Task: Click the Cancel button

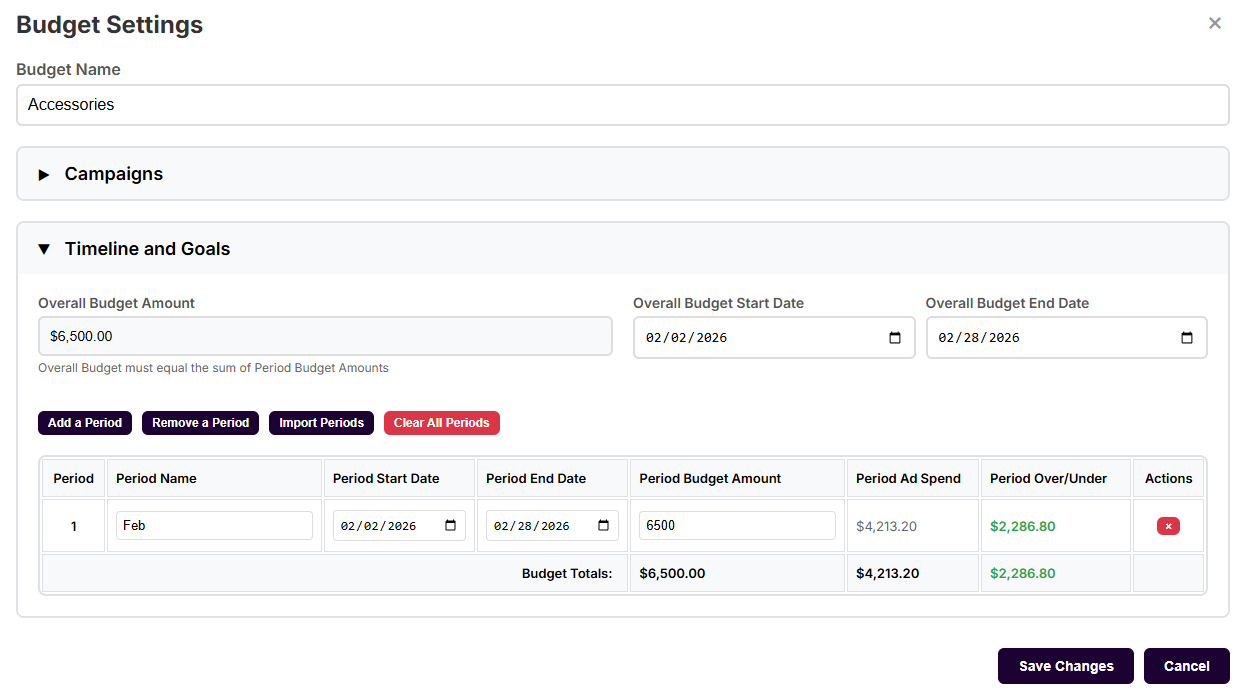Action: 1186,666
